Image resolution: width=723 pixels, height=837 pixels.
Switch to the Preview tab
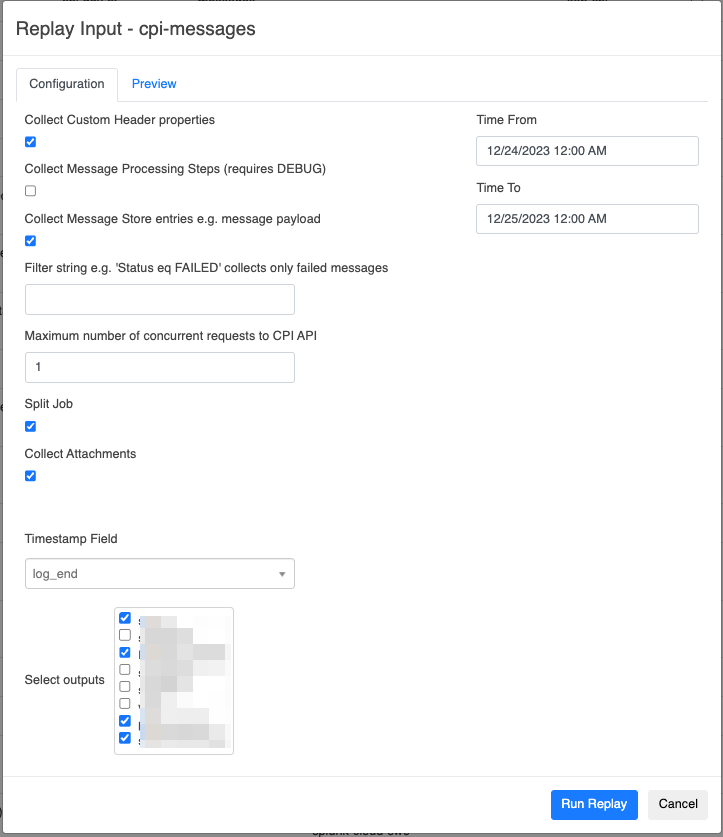(154, 84)
